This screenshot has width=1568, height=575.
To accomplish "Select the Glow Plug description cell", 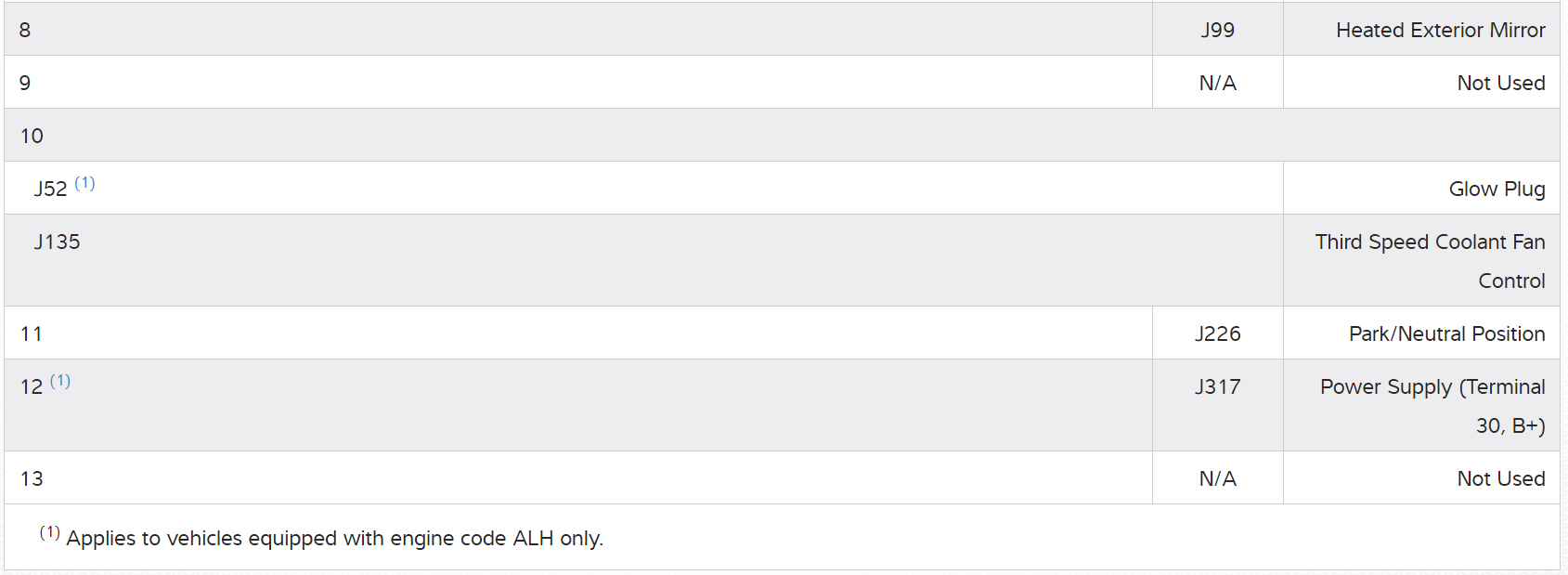I will [1497, 189].
